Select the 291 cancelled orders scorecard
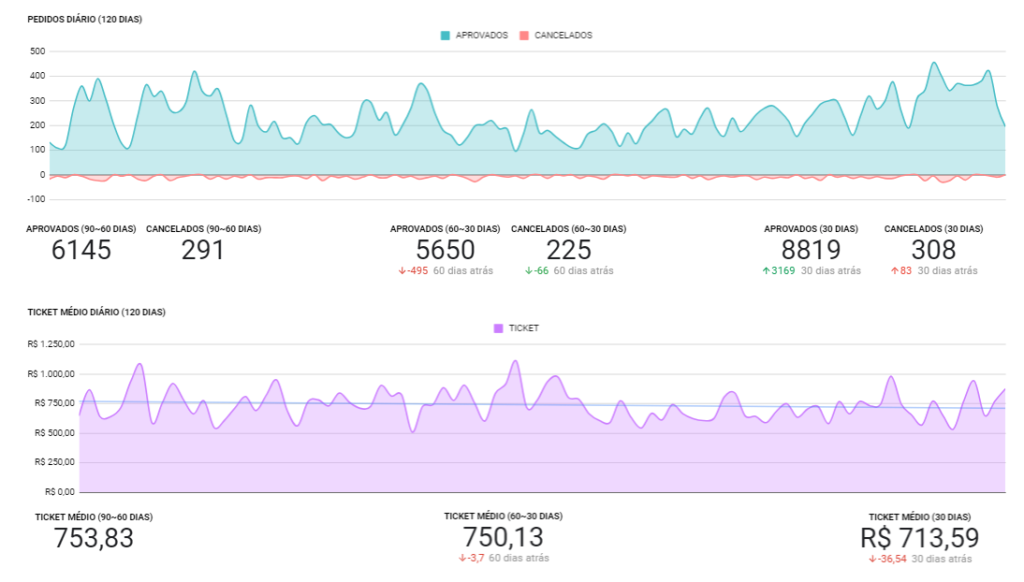The image size is (1024, 582). [203, 250]
